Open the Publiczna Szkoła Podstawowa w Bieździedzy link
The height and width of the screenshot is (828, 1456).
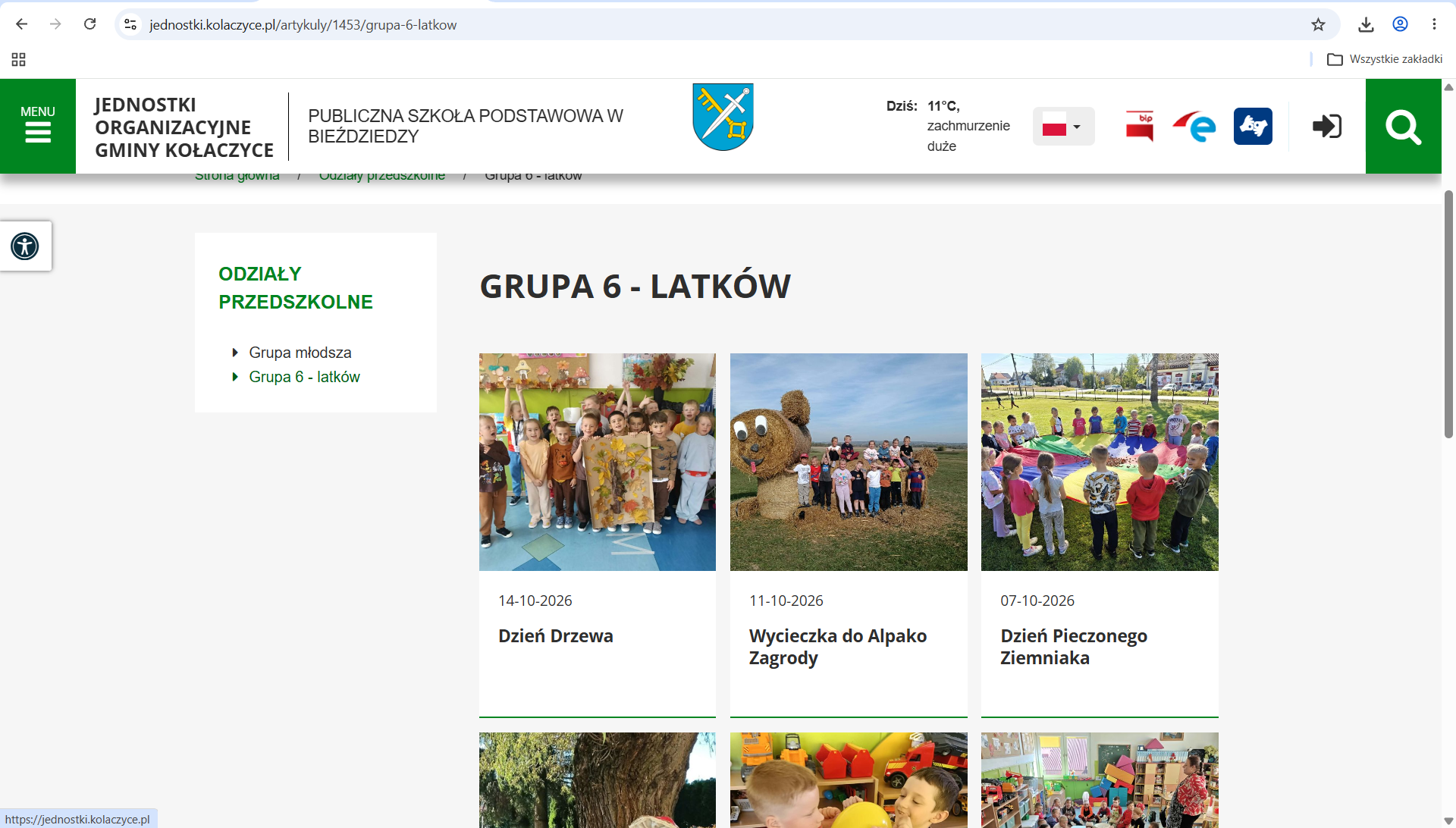tap(465, 126)
